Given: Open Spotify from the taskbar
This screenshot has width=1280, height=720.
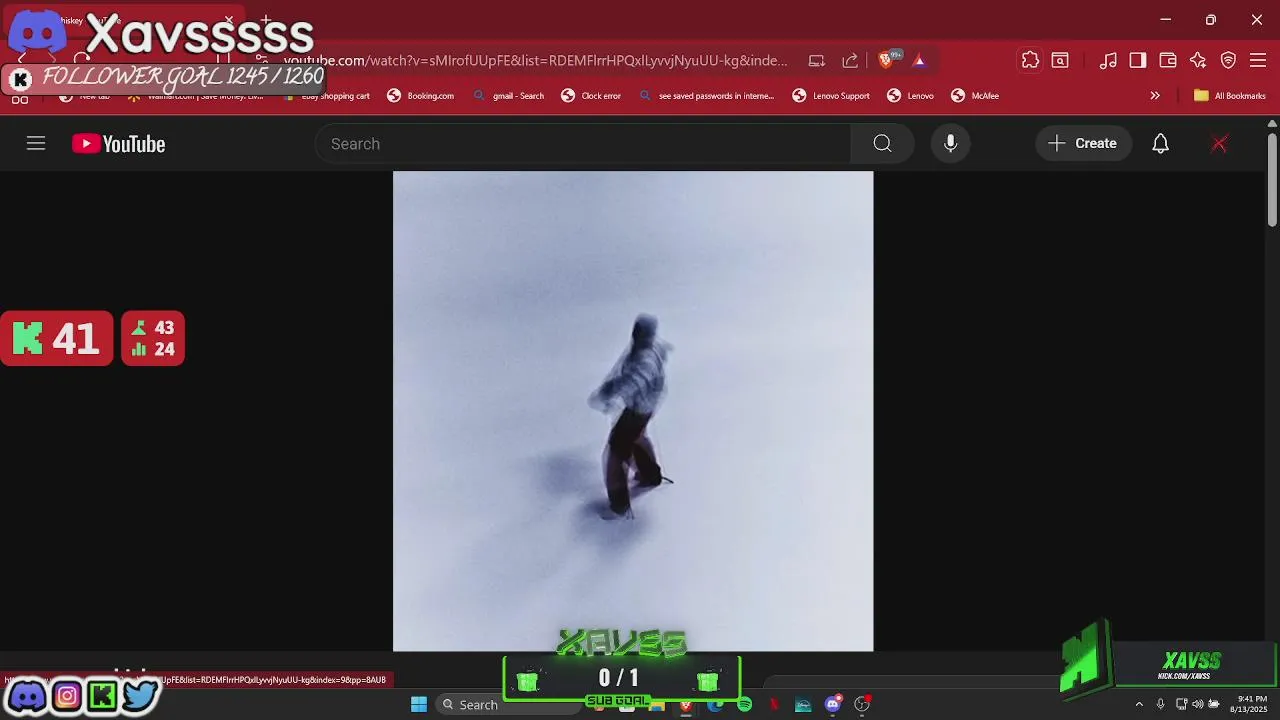Looking at the screenshot, I should tap(744, 705).
